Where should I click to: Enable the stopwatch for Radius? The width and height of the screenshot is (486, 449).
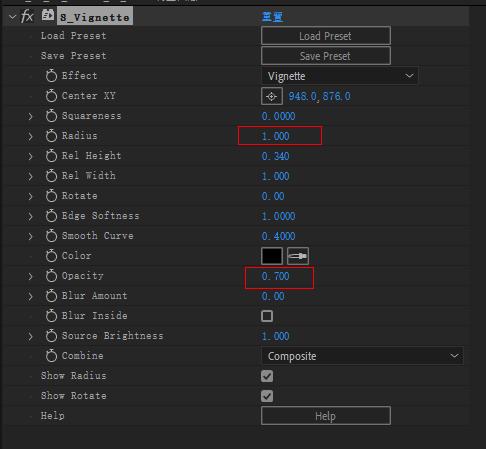click(51, 136)
